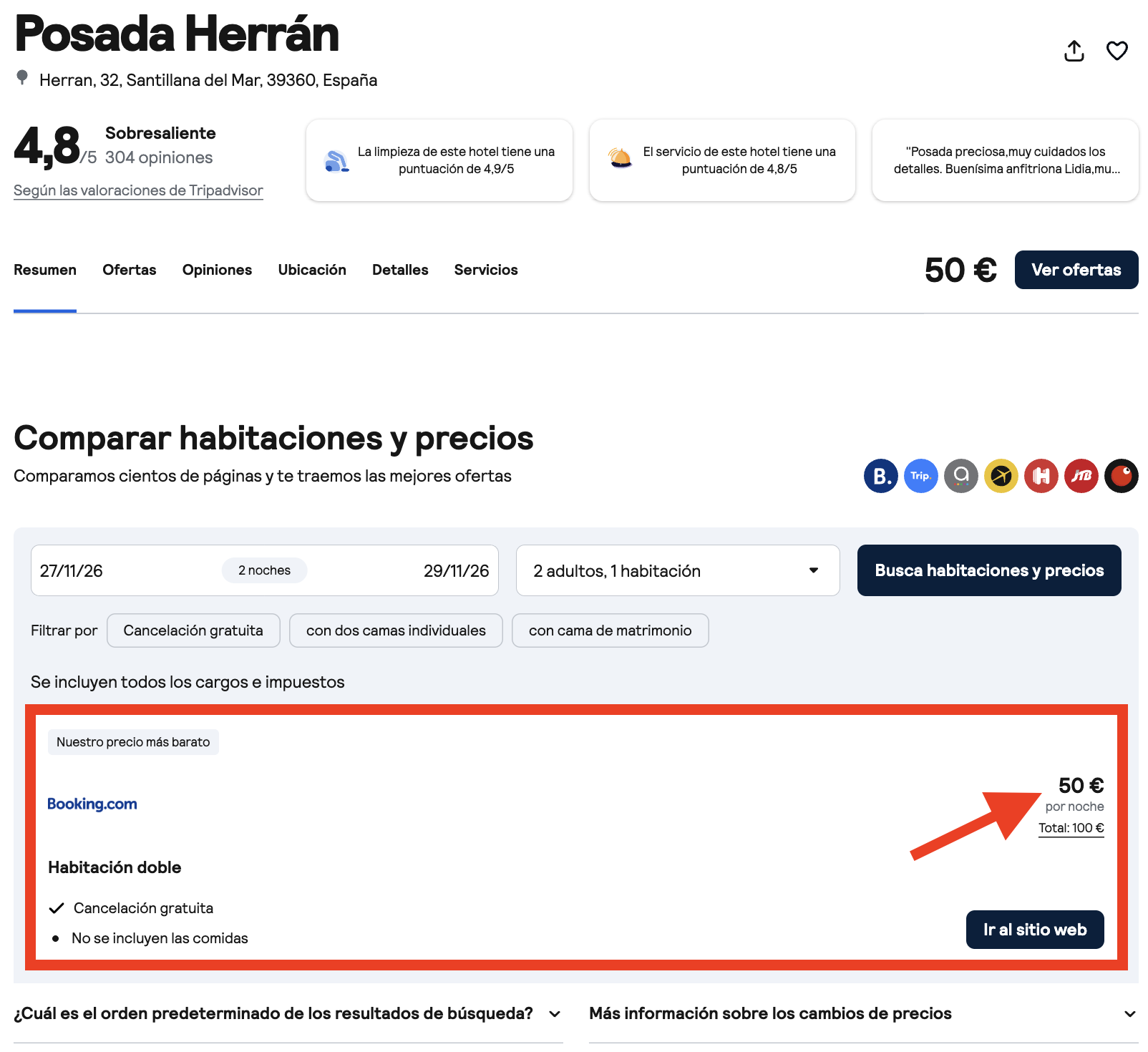The image size is (1148, 1052).
Task: Expand the default search results order question
Action: (x=288, y=1013)
